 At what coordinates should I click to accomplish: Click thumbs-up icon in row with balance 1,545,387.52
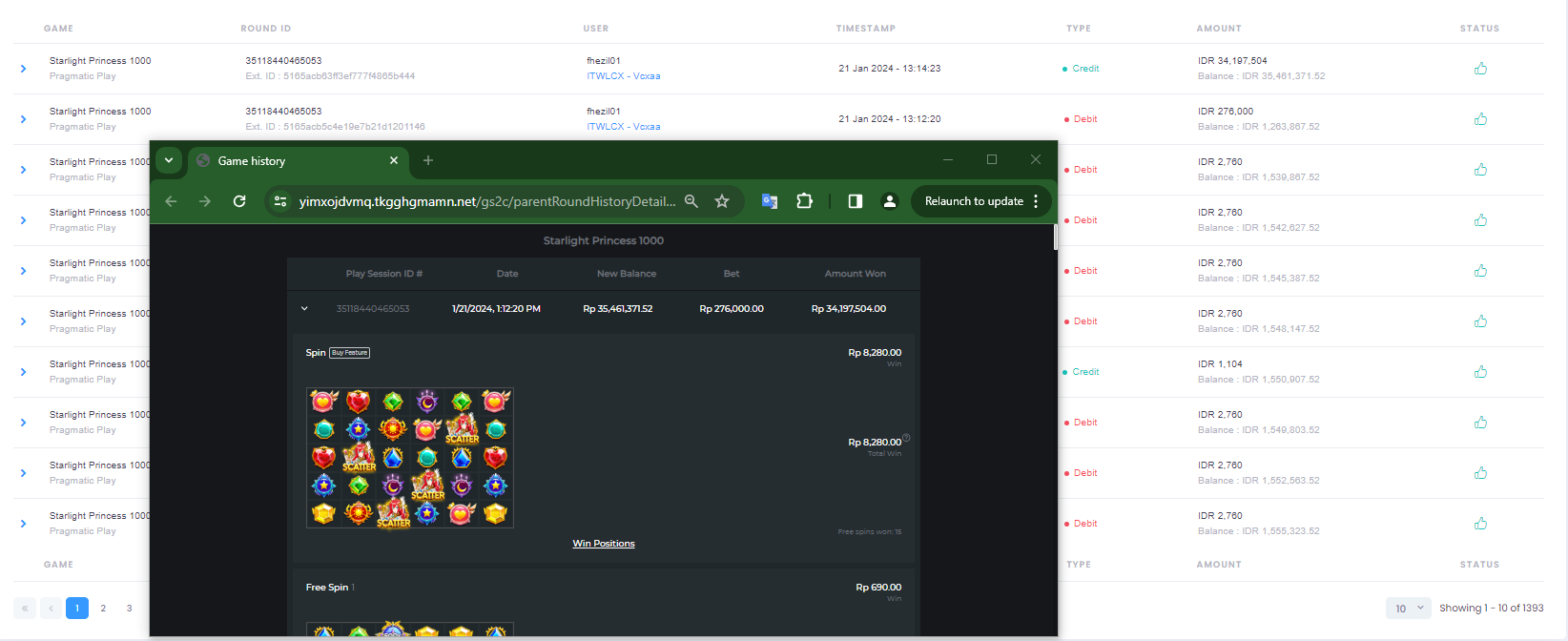[x=1480, y=271]
